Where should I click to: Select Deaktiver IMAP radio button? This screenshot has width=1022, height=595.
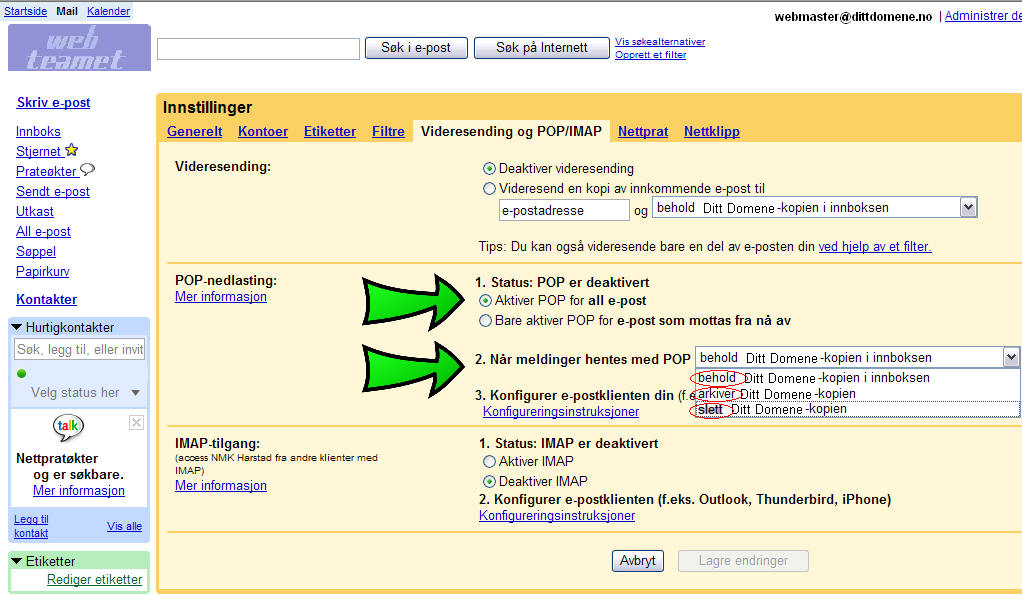(489, 482)
